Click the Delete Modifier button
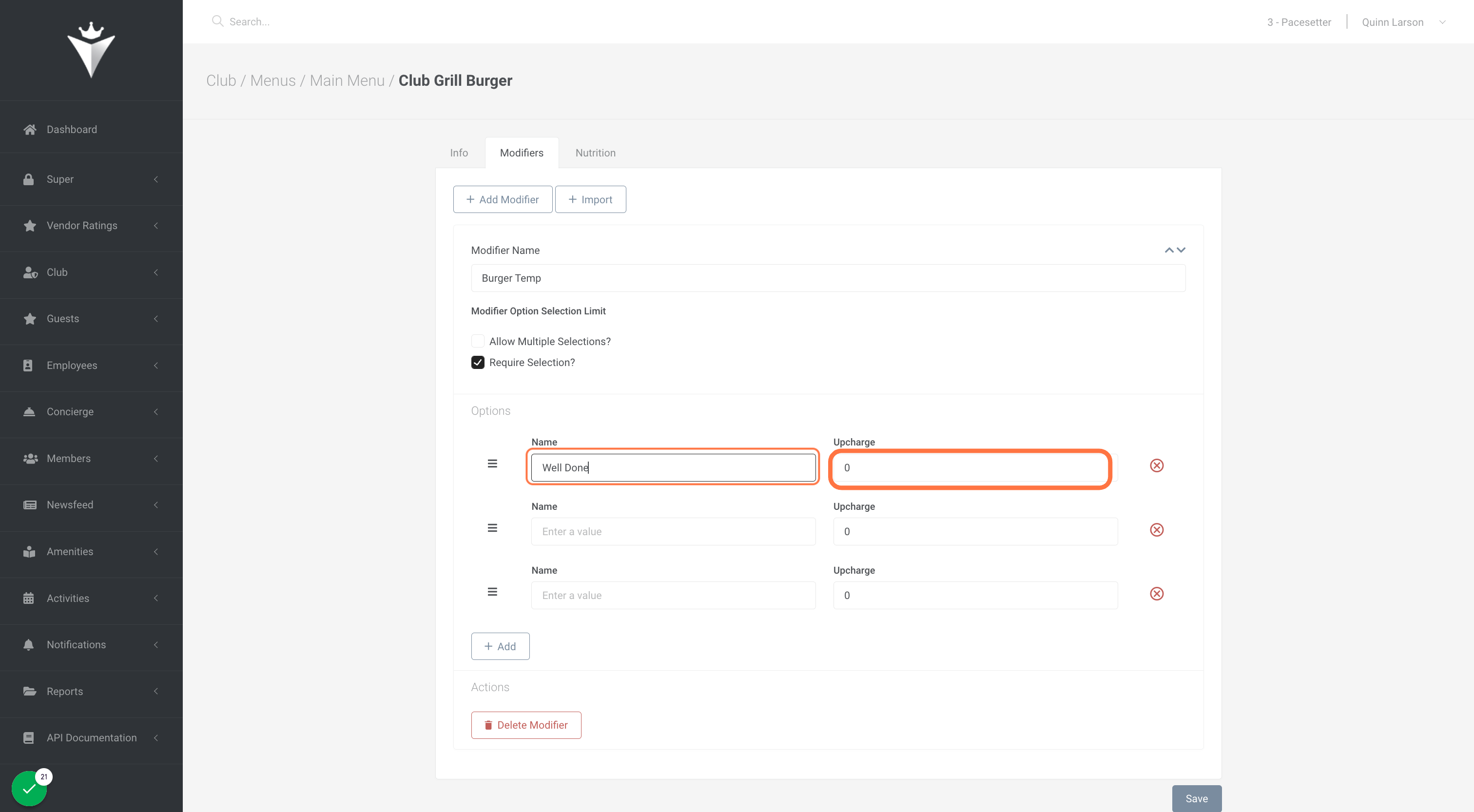Screen dimensions: 1474x812 (x=526, y=725)
